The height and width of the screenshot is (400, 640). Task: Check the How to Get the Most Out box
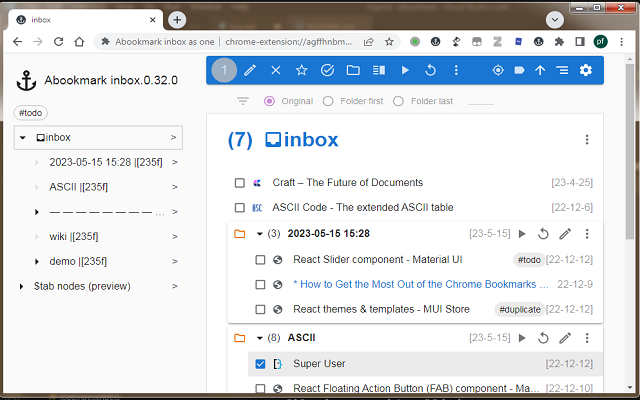click(260, 284)
